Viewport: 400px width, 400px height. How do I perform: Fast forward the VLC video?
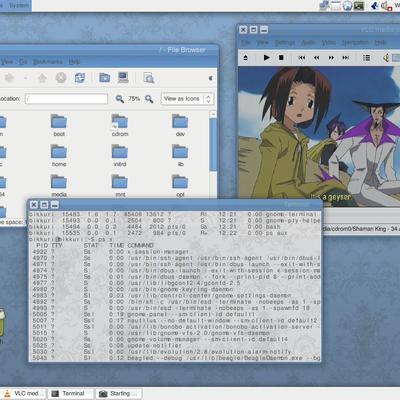tap(331, 58)
